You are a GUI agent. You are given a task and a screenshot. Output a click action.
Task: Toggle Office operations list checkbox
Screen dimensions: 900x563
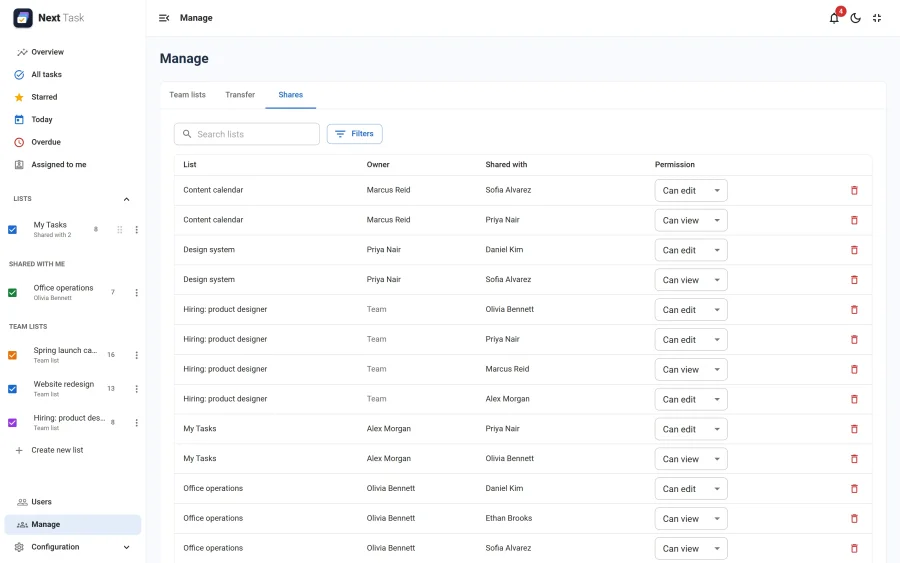13,293
